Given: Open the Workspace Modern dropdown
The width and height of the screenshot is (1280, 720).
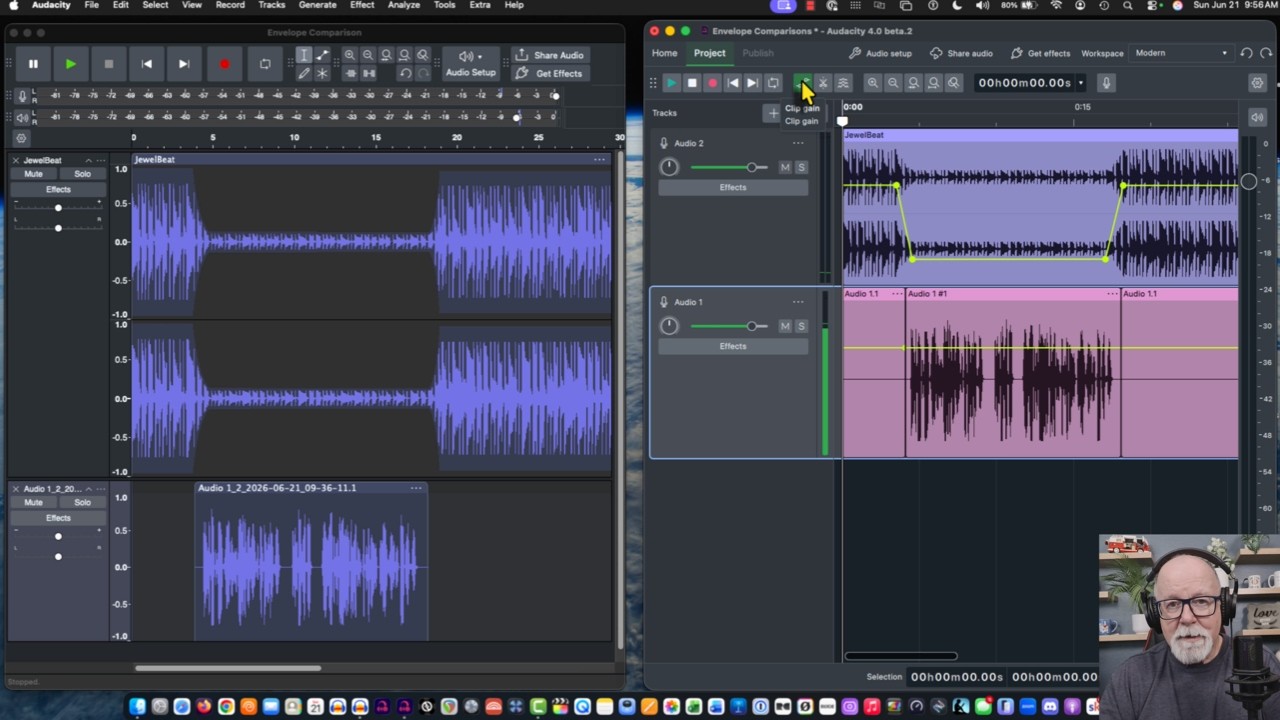Looking at the screenshot, I should 1180,53.
